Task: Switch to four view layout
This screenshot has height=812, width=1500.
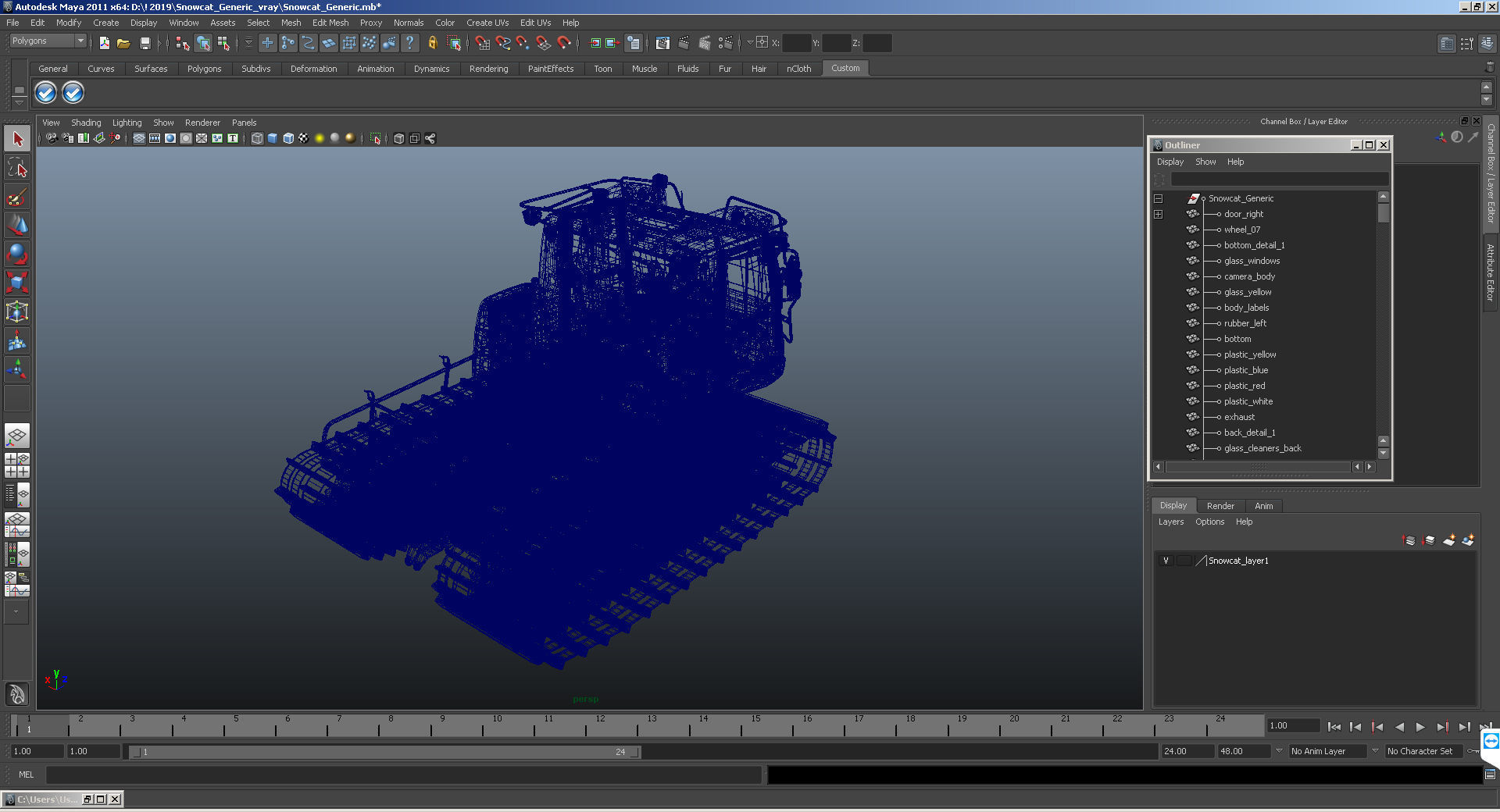Action: pos(17,465)
